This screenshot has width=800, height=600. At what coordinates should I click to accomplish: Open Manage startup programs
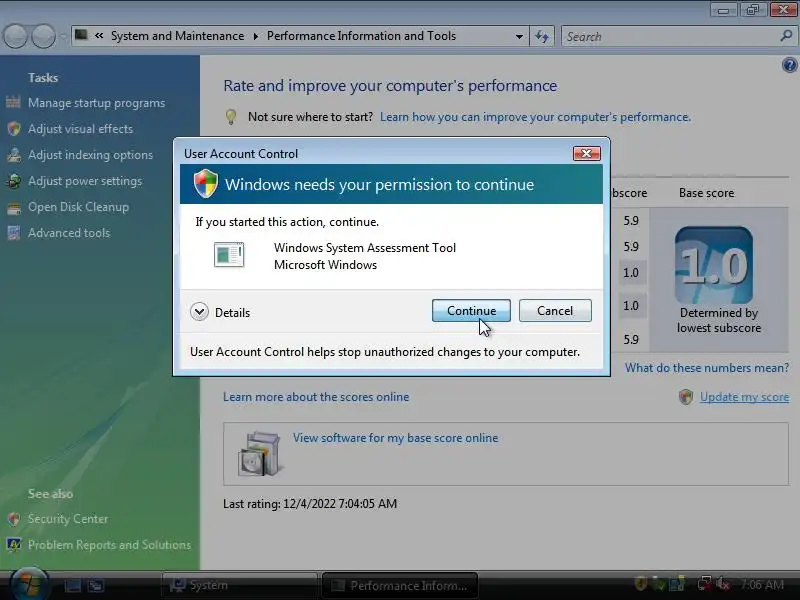click(96, 103)
